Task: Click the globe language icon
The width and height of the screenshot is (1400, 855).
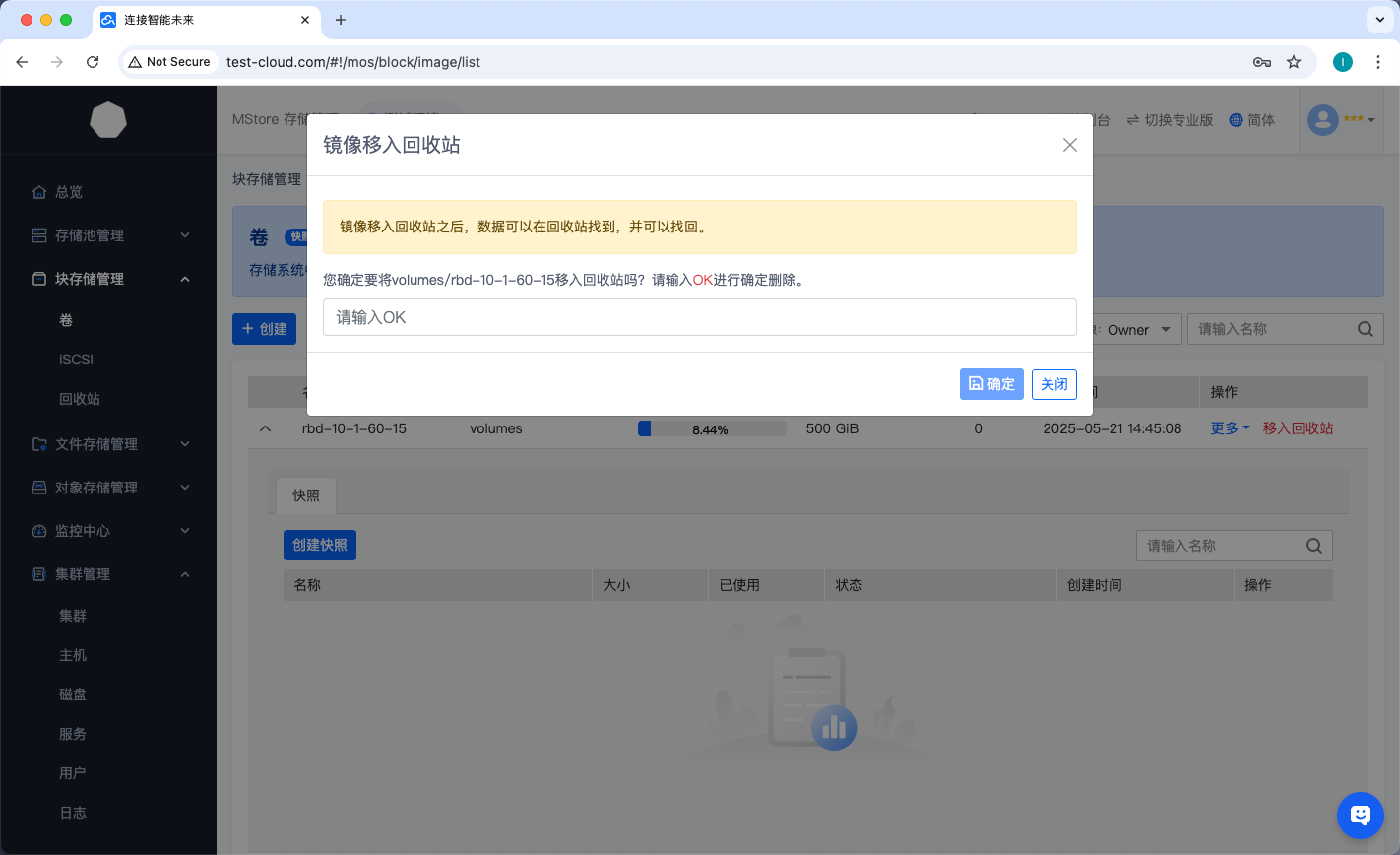Action: tap(1236, 120)
